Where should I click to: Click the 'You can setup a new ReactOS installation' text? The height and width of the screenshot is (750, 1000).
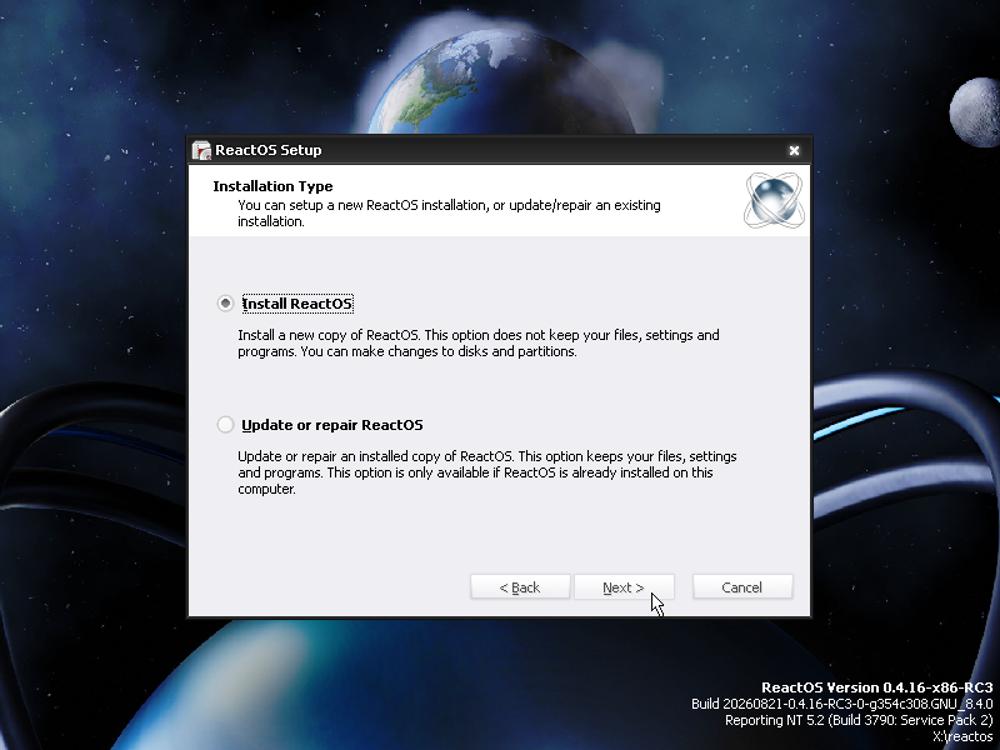(449, 213)
